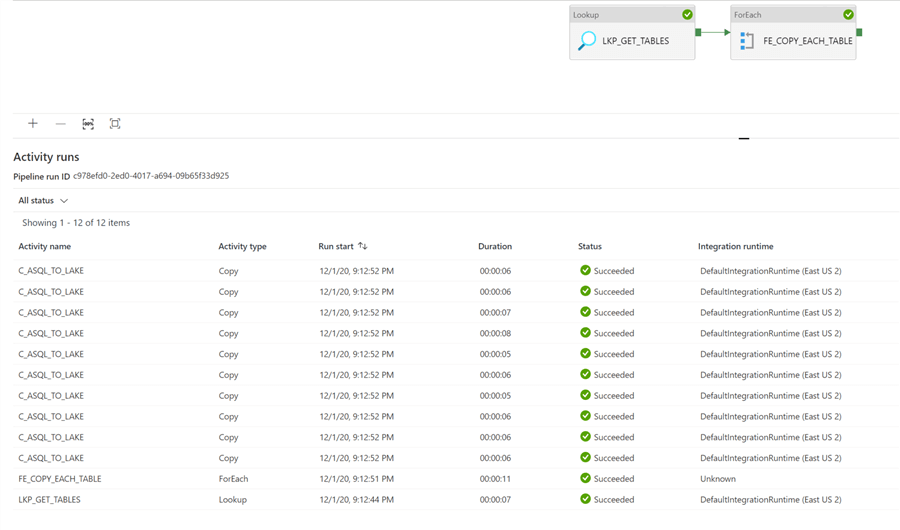Click the Activity name column header

(x=45, y=247)
